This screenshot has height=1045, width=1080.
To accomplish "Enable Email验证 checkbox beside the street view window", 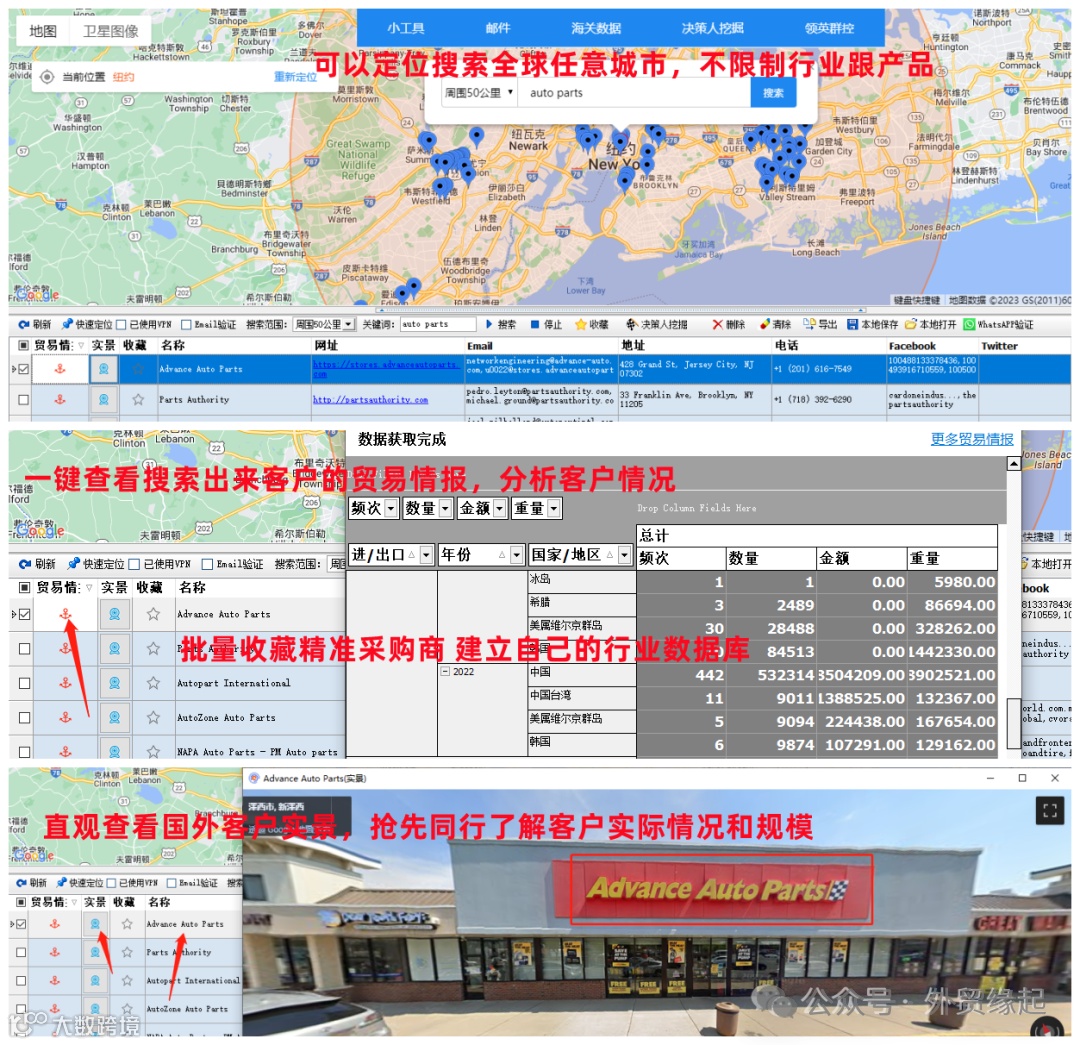I will point(172,882).
